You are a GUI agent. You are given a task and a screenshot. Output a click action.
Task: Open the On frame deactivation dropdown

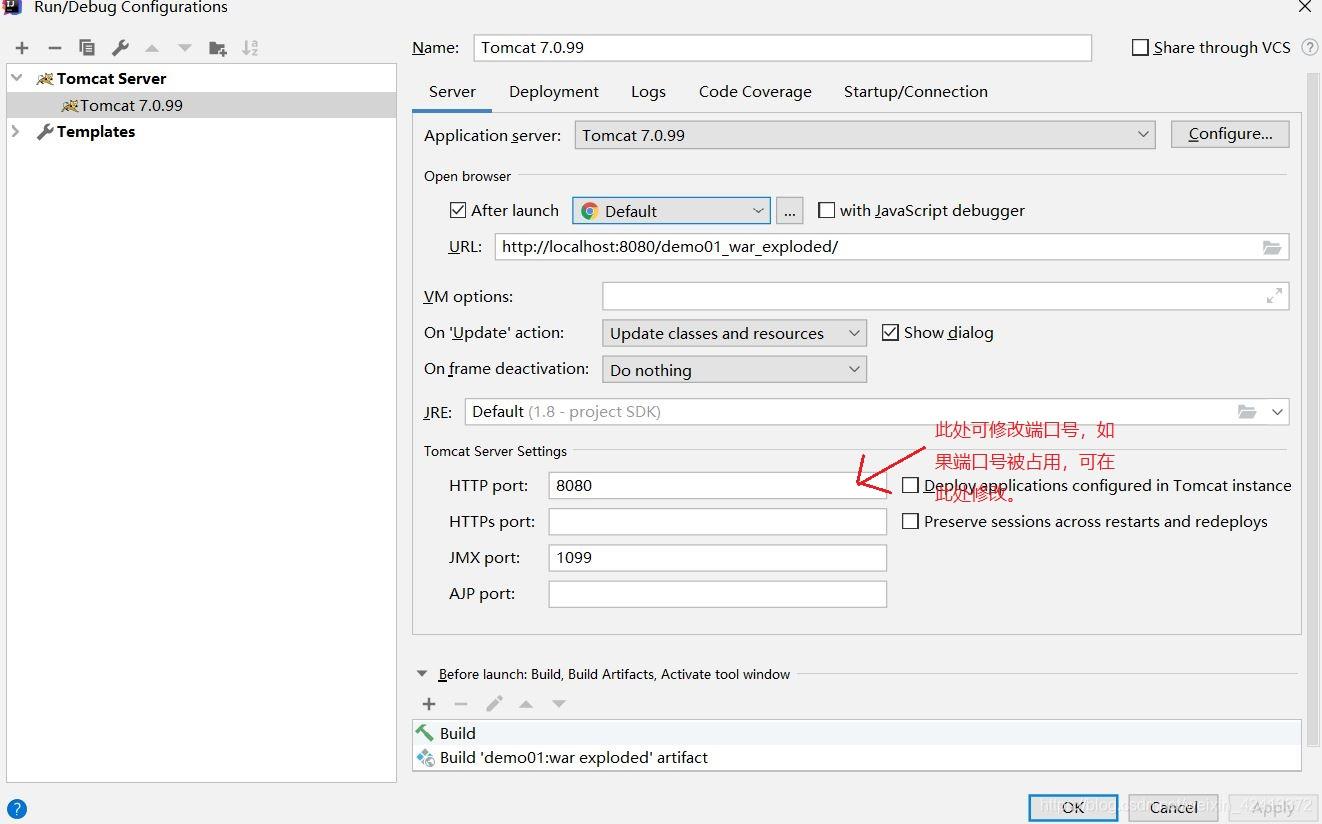(x=734, y=370)
